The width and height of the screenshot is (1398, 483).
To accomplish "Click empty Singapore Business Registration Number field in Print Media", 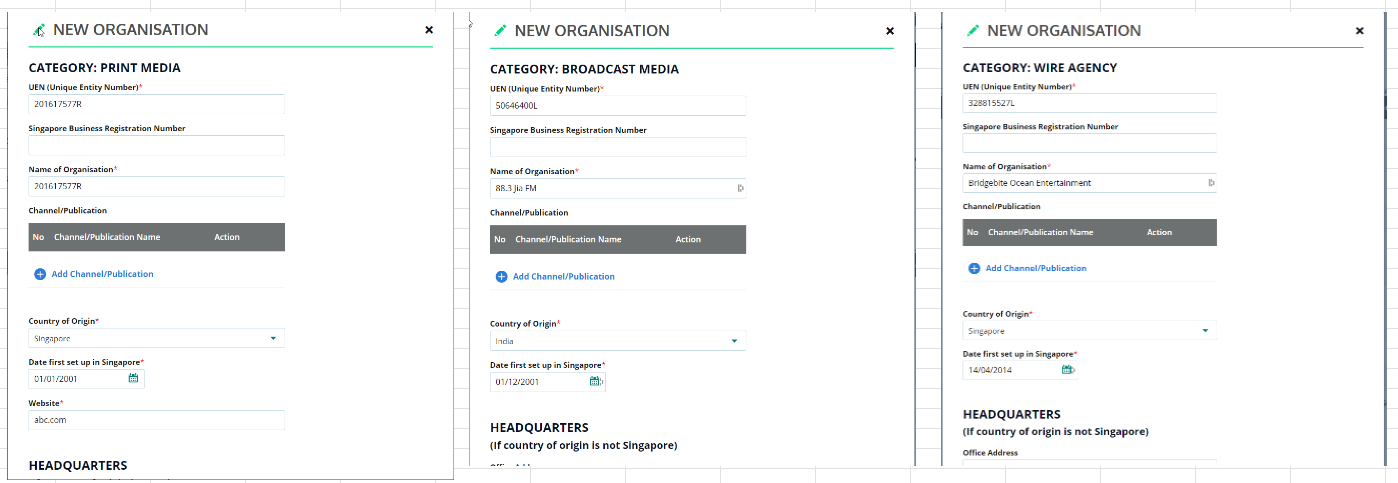I will [x=156, y=146].
